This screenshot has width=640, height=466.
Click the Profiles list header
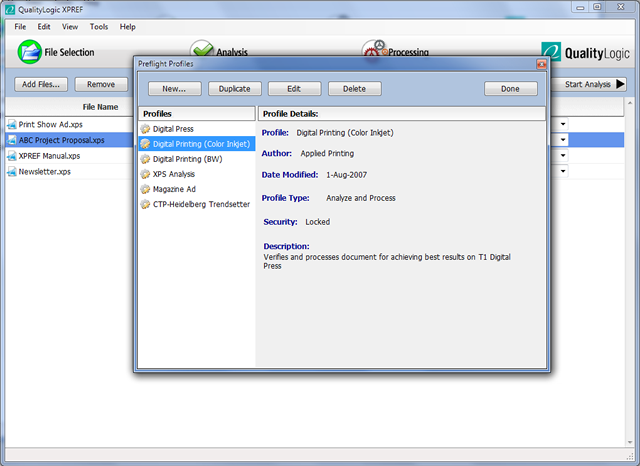(x=197, y=114)
